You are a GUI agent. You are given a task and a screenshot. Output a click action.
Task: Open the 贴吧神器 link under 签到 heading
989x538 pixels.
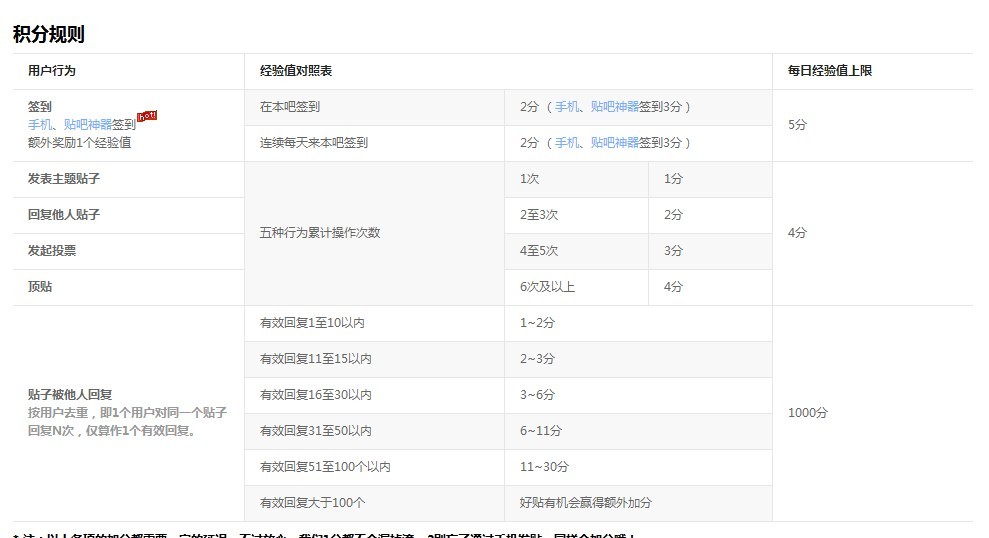point(88,125)
